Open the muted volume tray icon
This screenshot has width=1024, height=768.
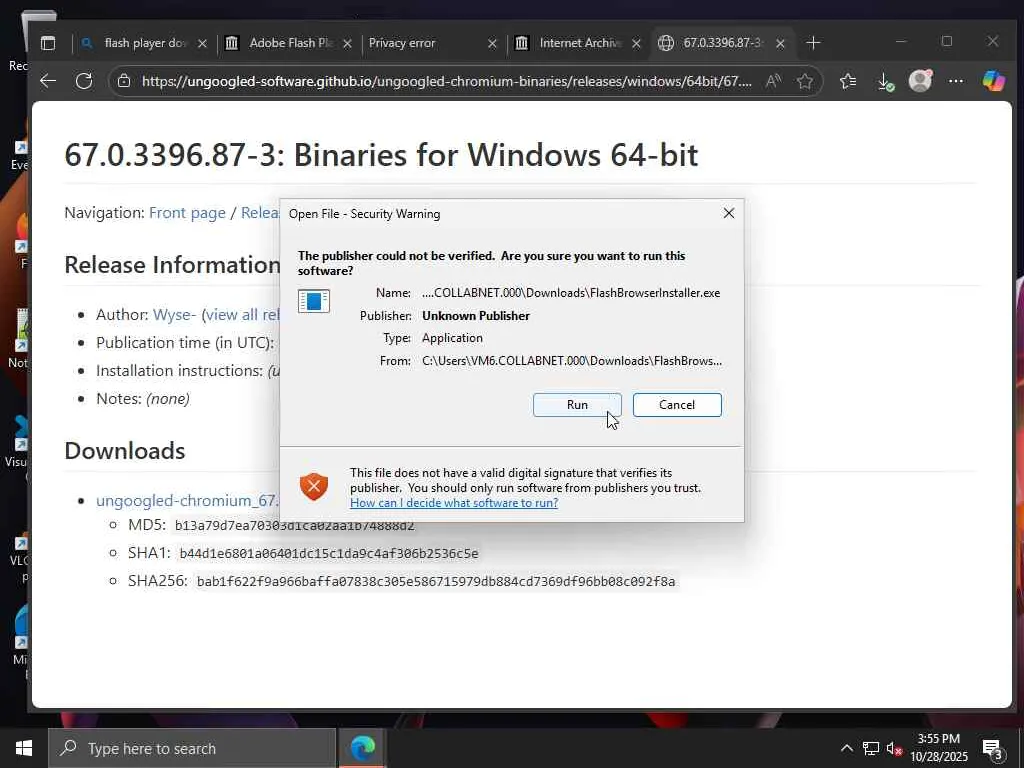[894, 749]
